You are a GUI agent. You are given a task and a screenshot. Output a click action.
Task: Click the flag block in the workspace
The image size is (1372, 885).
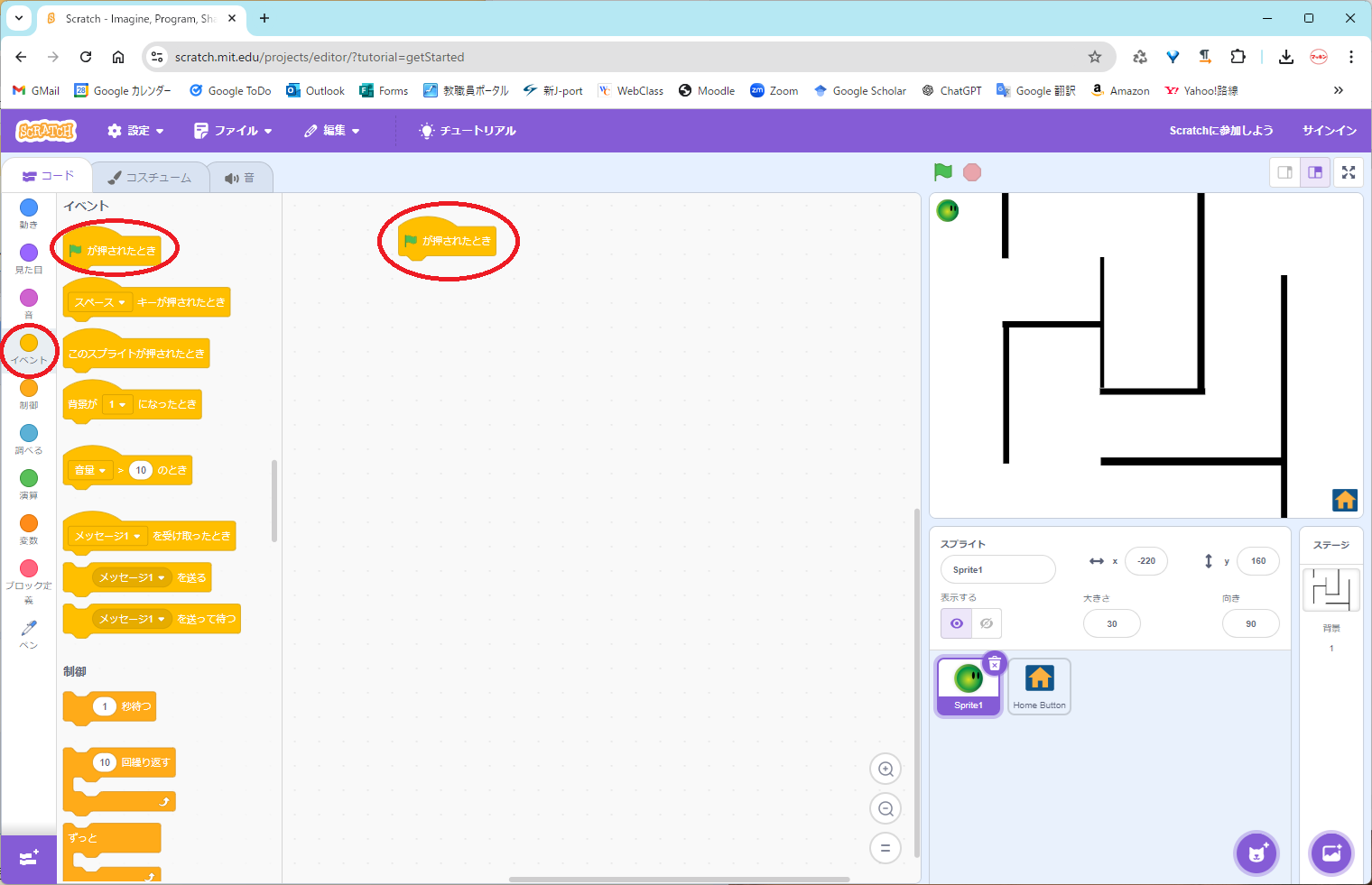point(447,240)
